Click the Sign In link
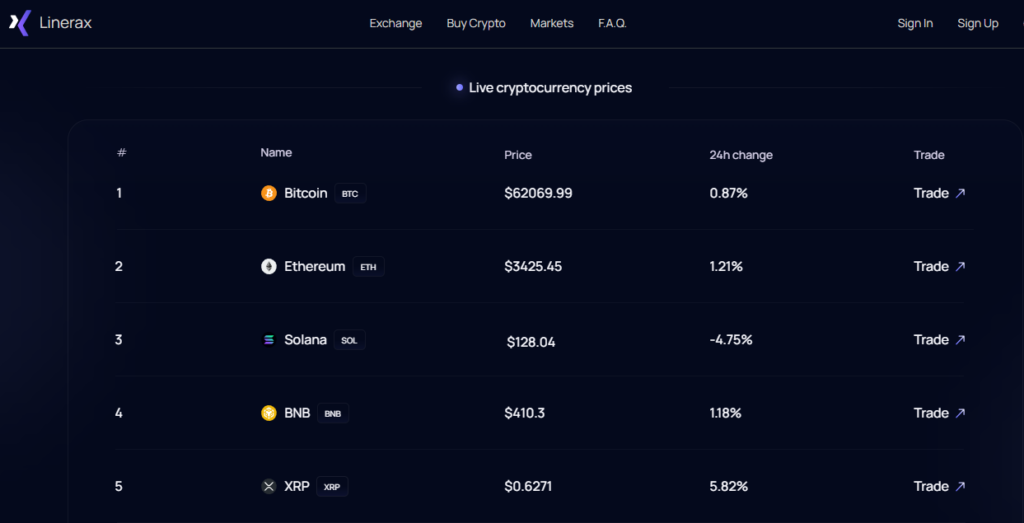This screenshot has width=1024, height=523. (915, 23)
